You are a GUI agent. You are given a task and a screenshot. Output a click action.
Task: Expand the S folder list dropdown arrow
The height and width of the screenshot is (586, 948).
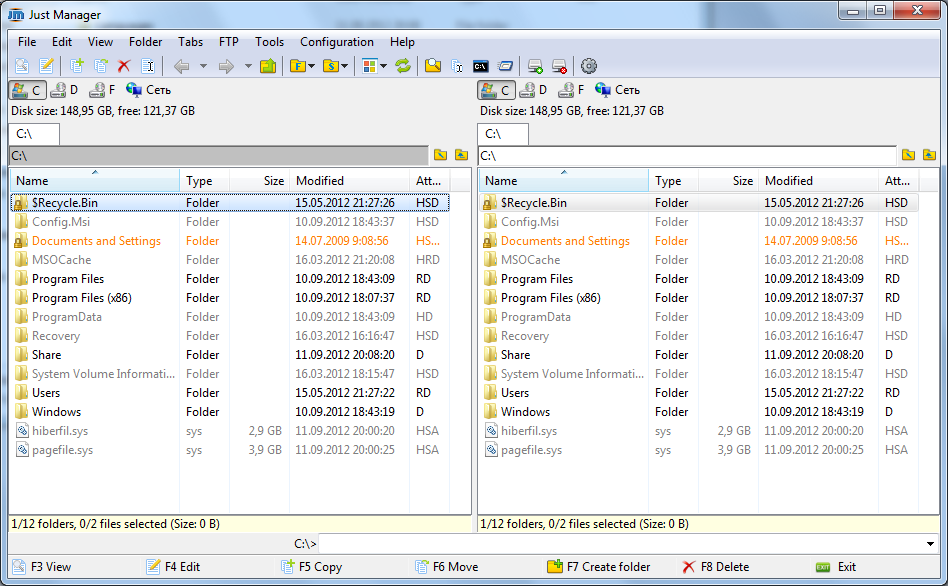345,66
